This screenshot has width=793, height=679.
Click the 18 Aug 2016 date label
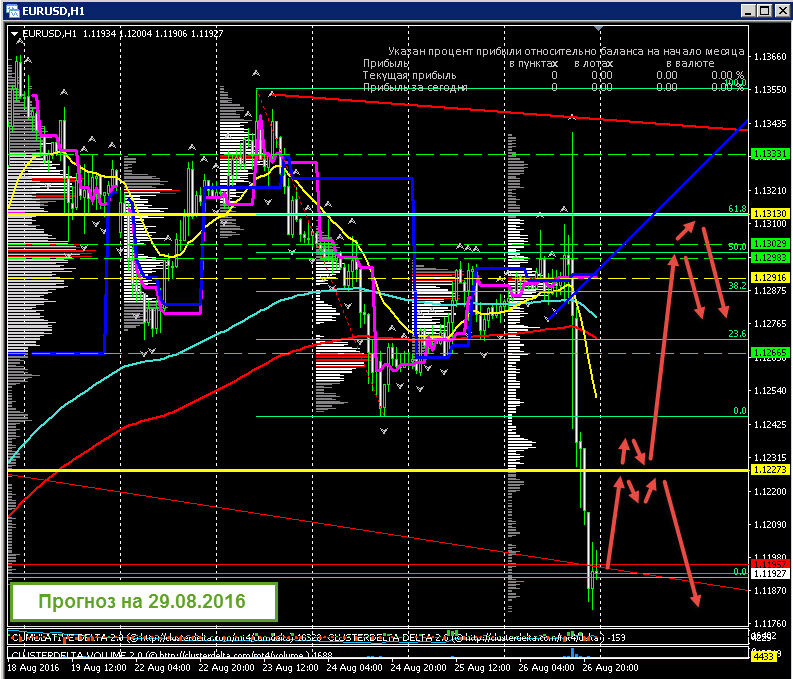[x=33, y=668]
